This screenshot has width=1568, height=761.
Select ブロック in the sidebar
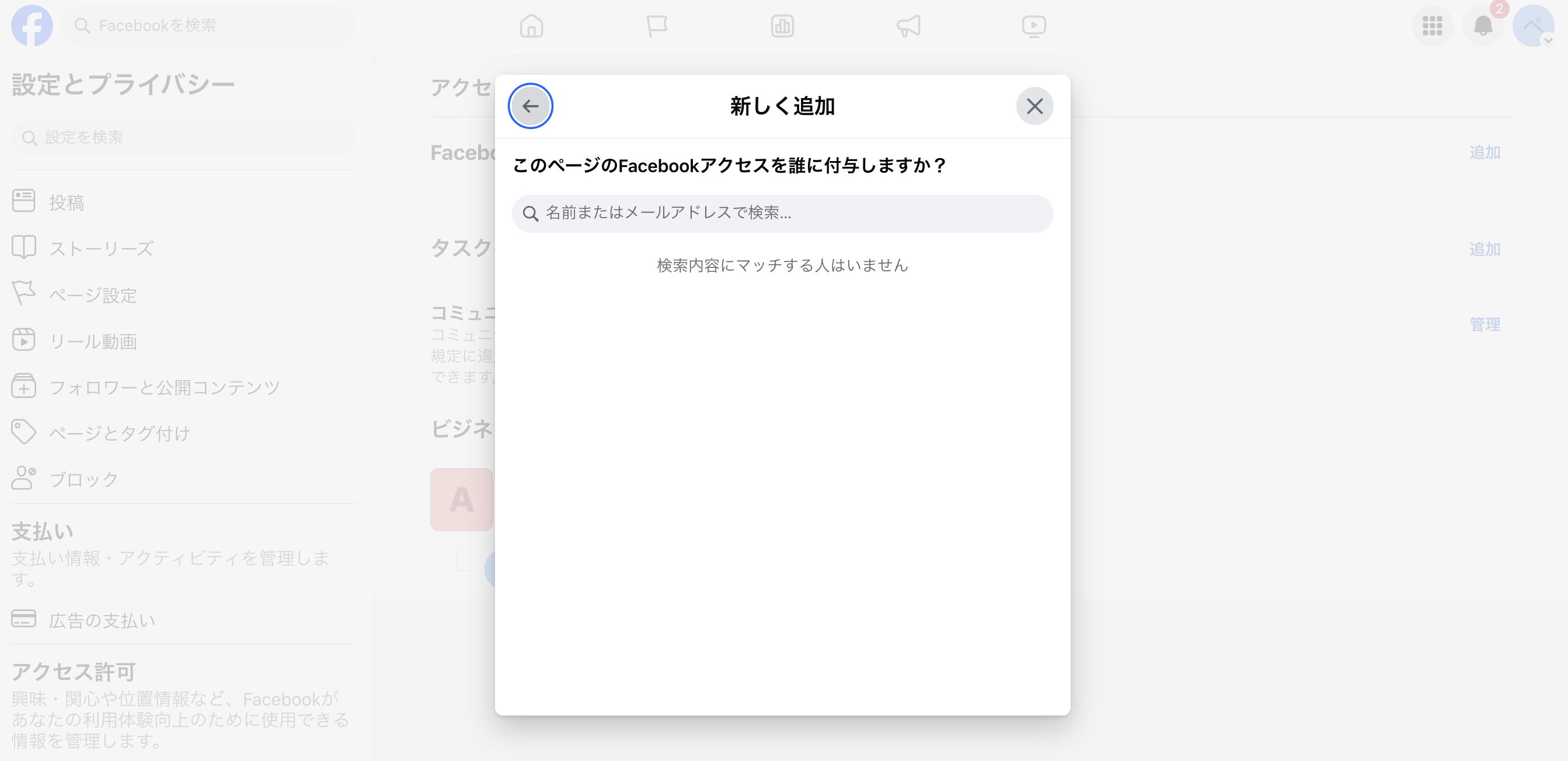(82, 479)
